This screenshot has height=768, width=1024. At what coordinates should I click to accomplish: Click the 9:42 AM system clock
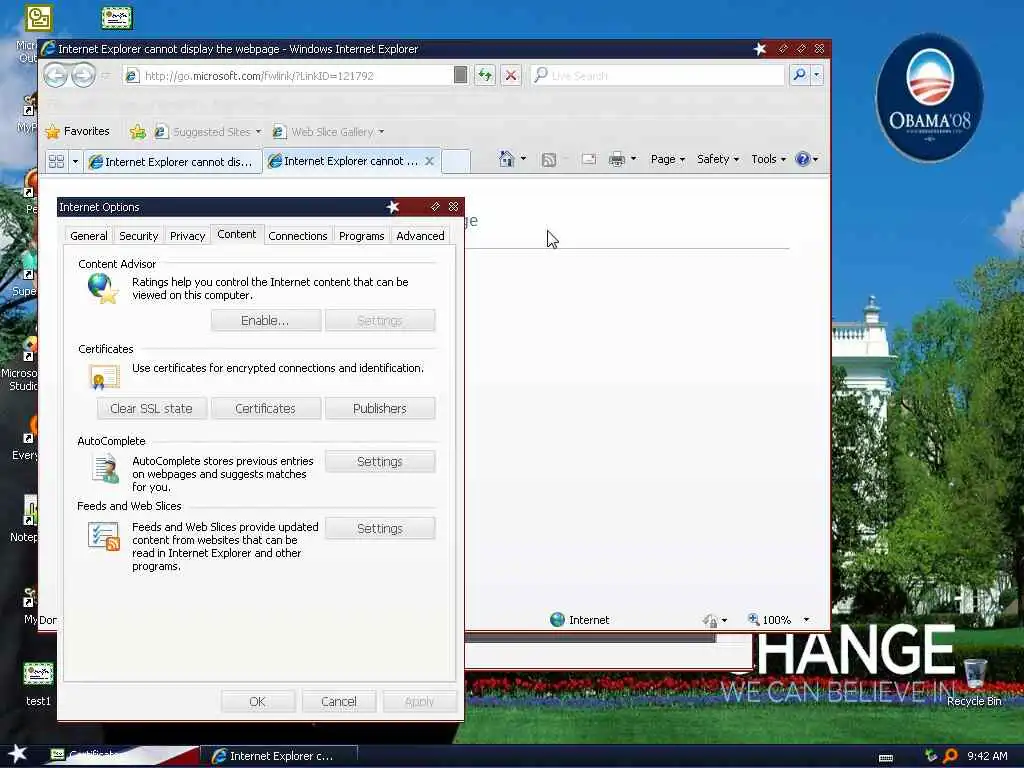click(x=987, y=756)
